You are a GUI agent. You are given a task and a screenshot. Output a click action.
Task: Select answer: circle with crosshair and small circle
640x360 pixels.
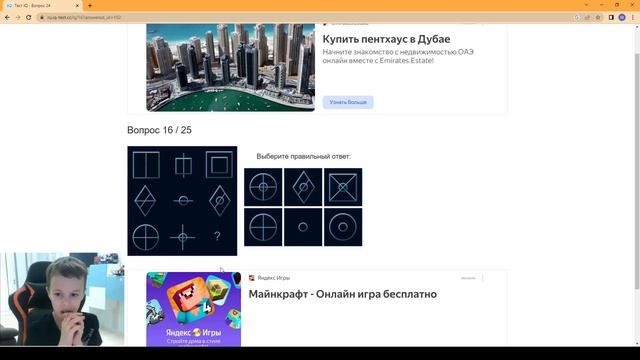pos(263,187)
